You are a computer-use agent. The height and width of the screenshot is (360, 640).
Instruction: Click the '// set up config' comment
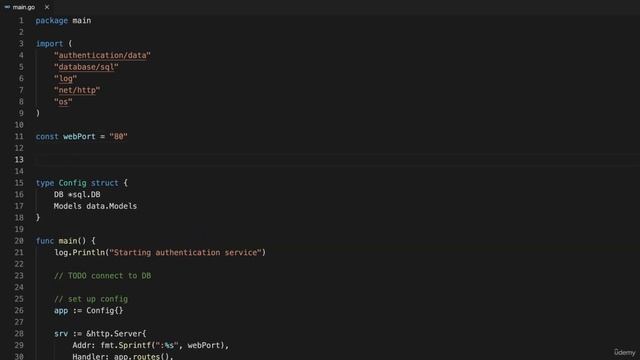pyautogui.click(x=91, y=299)
